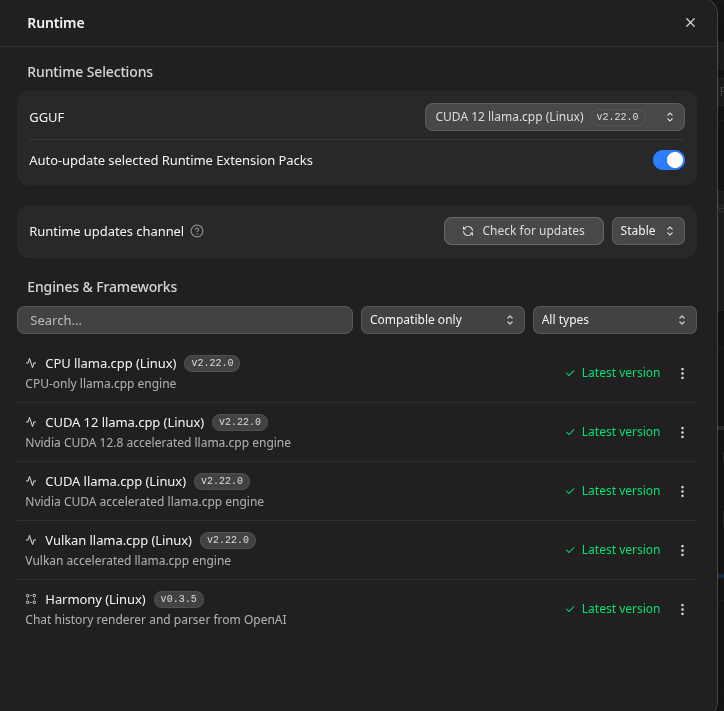Click the CPU llama.cpp v2.22.0 version badge

(212, 363)
